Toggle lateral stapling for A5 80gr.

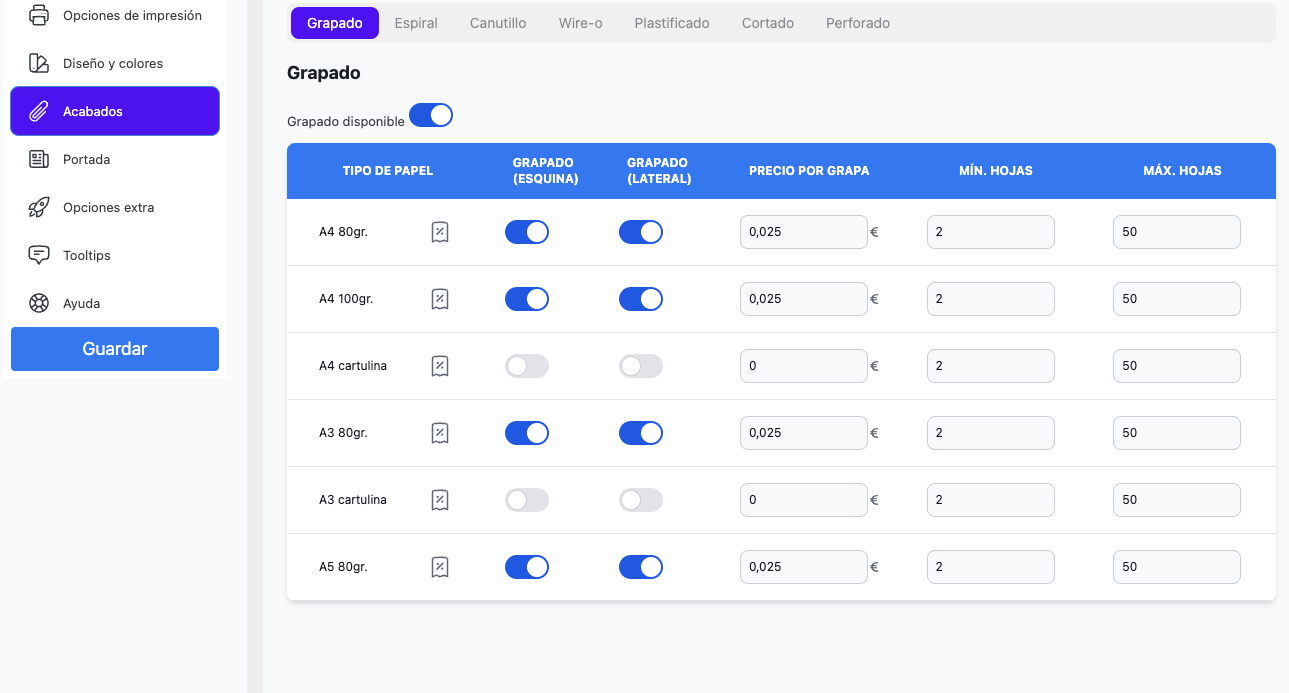(x=641, y=567)
